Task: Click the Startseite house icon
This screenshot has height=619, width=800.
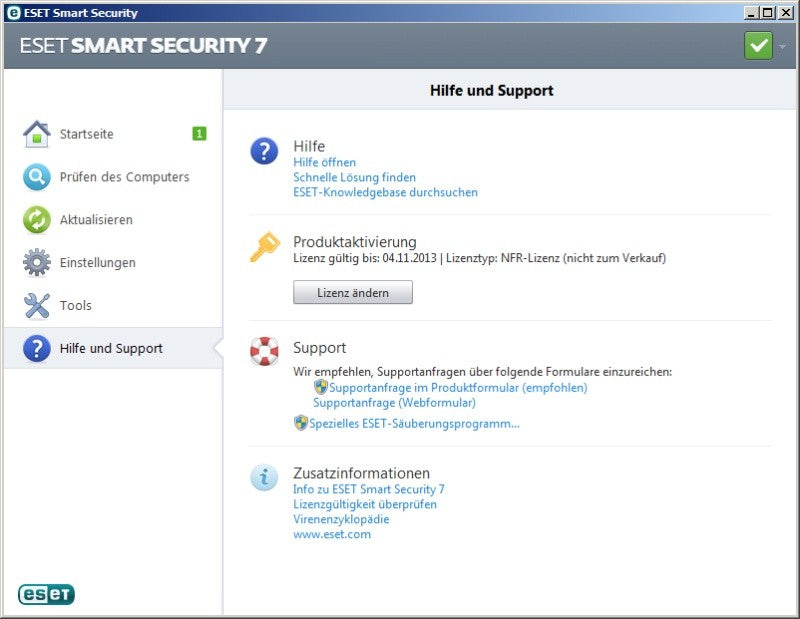Action: coord(37,134)
